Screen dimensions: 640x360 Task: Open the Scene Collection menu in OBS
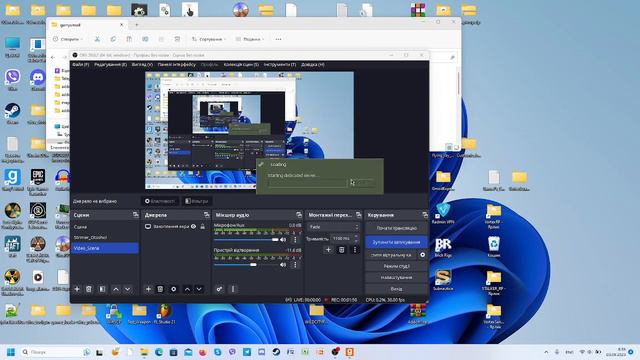coord(241,64)
